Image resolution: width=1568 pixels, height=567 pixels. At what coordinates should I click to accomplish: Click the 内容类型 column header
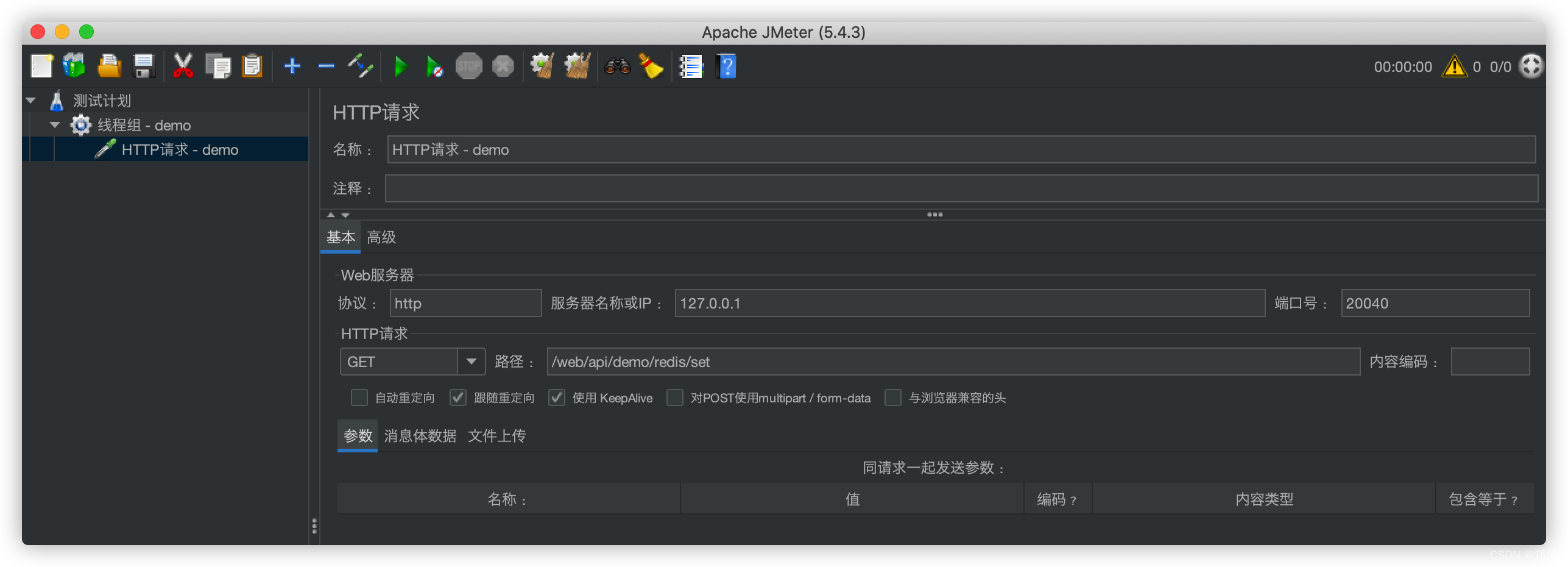[1264, 499]
